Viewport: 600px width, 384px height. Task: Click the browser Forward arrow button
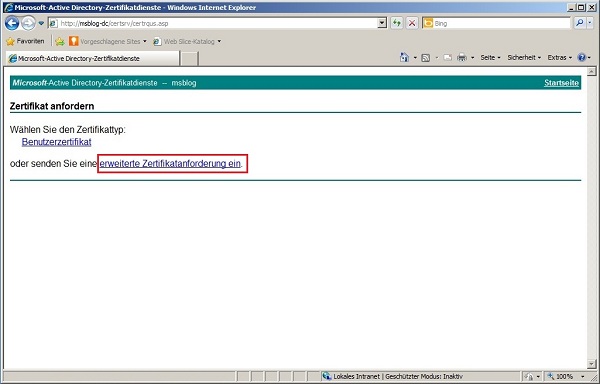click(x=28, y=23)
